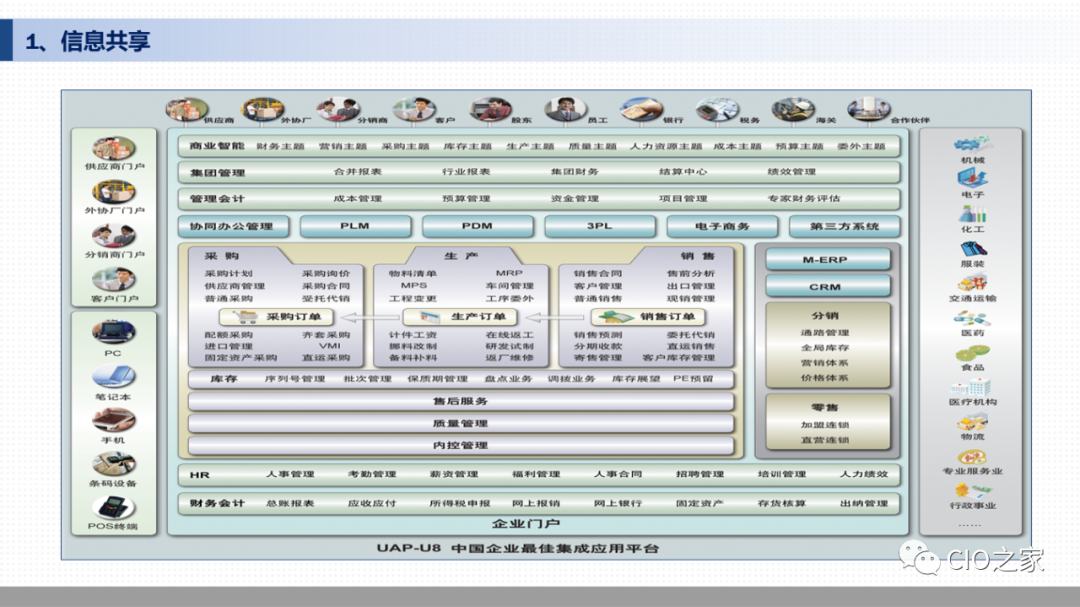Click the PLM button
Screen dimensions: 1080x607
coord(355,226)
